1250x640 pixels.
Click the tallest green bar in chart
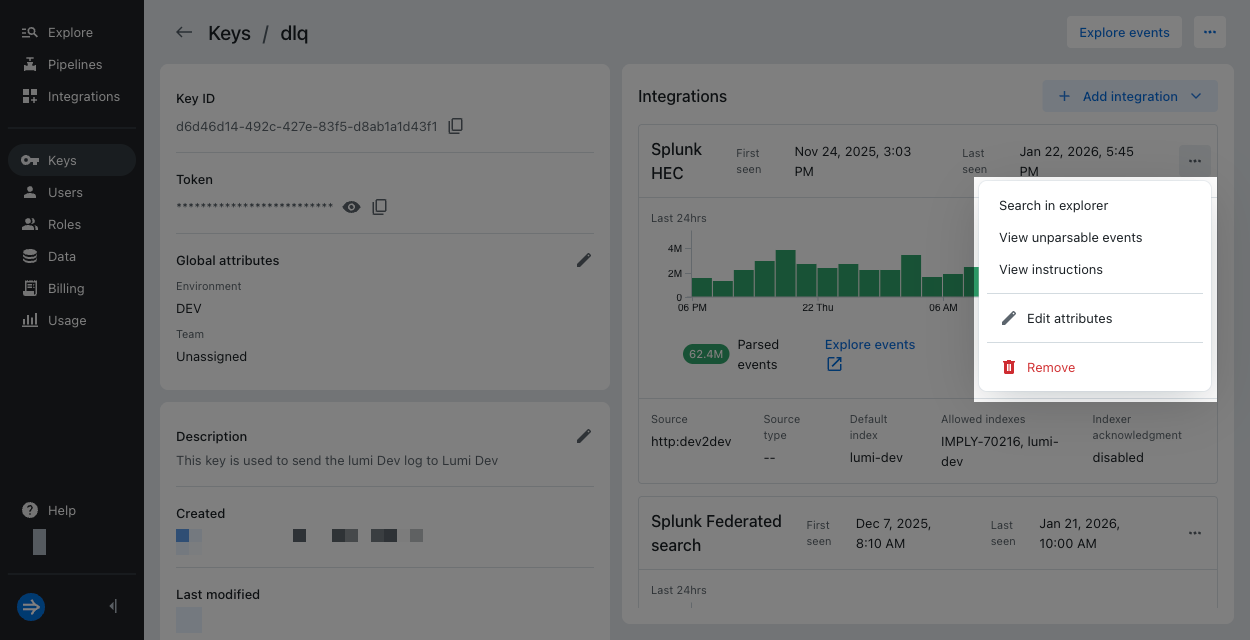785,274
